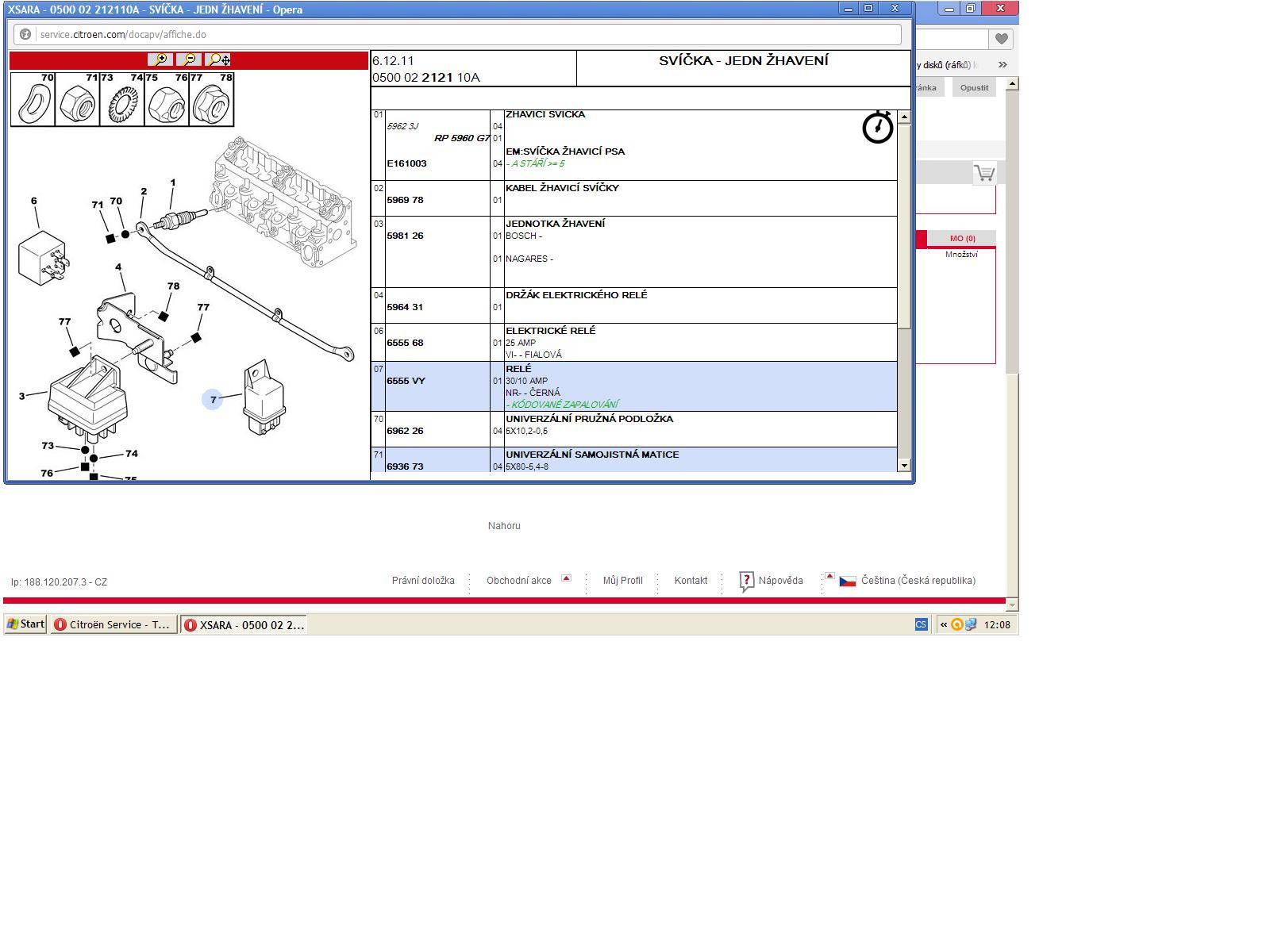Expand the Obchodní akce menu
The height and width of the screenshot is (952, 1270).
[x=566, y=578]
